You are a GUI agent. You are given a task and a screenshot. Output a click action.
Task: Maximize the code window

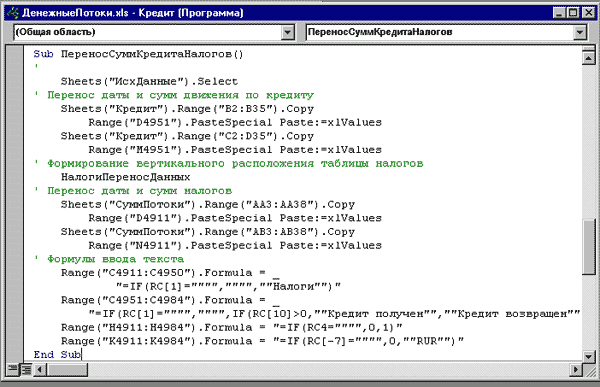click(x=574, y=13)
